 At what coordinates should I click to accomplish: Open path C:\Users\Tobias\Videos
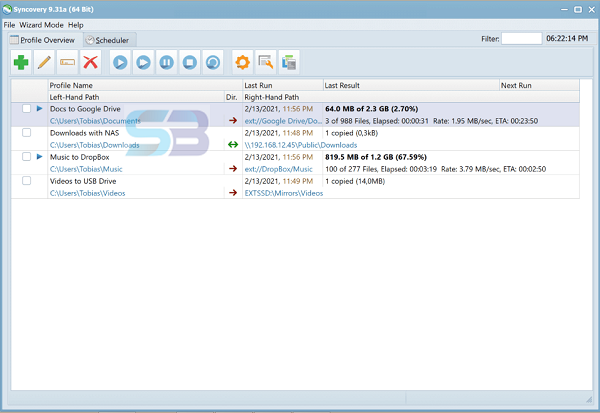pyautogui.click(x=88, y=193)
